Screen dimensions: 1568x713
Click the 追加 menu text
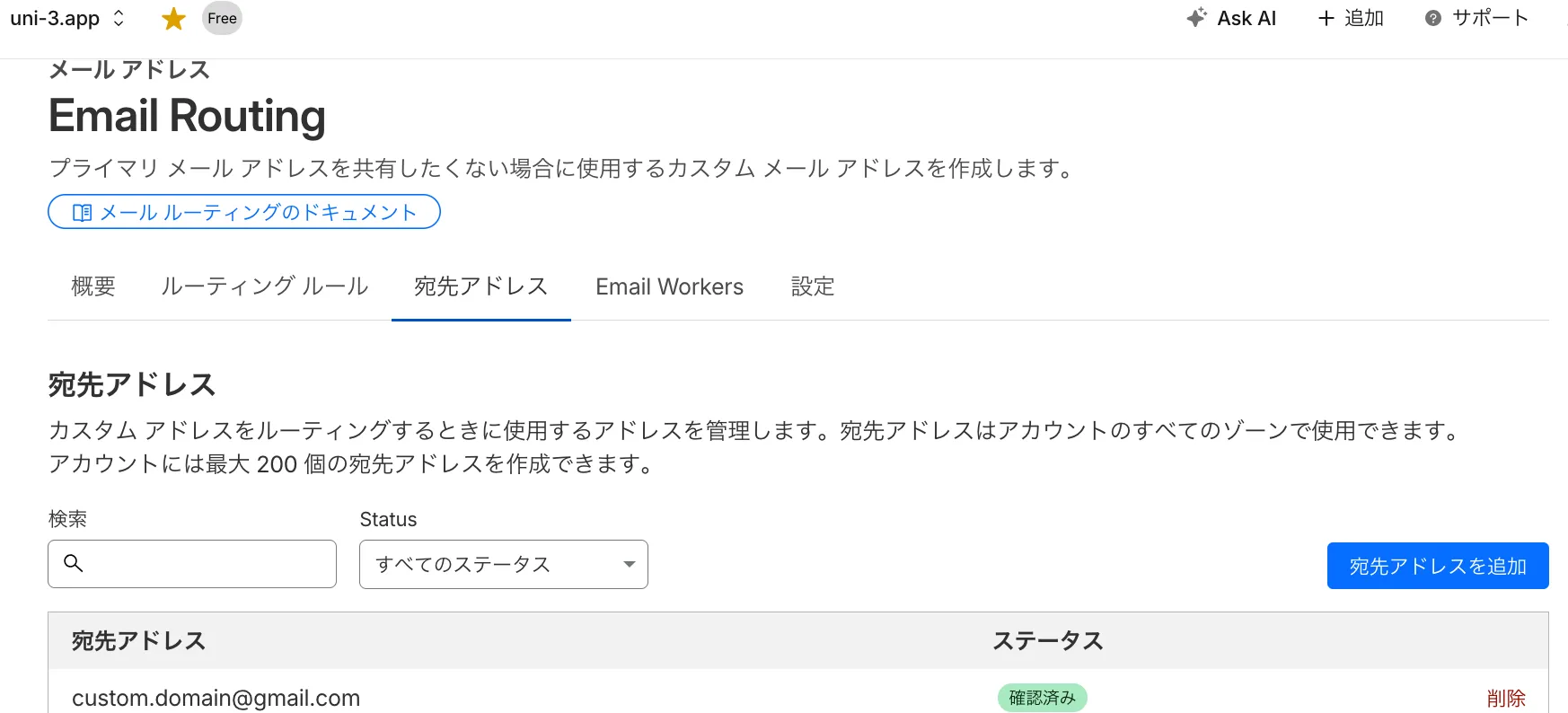(1363, 18)
